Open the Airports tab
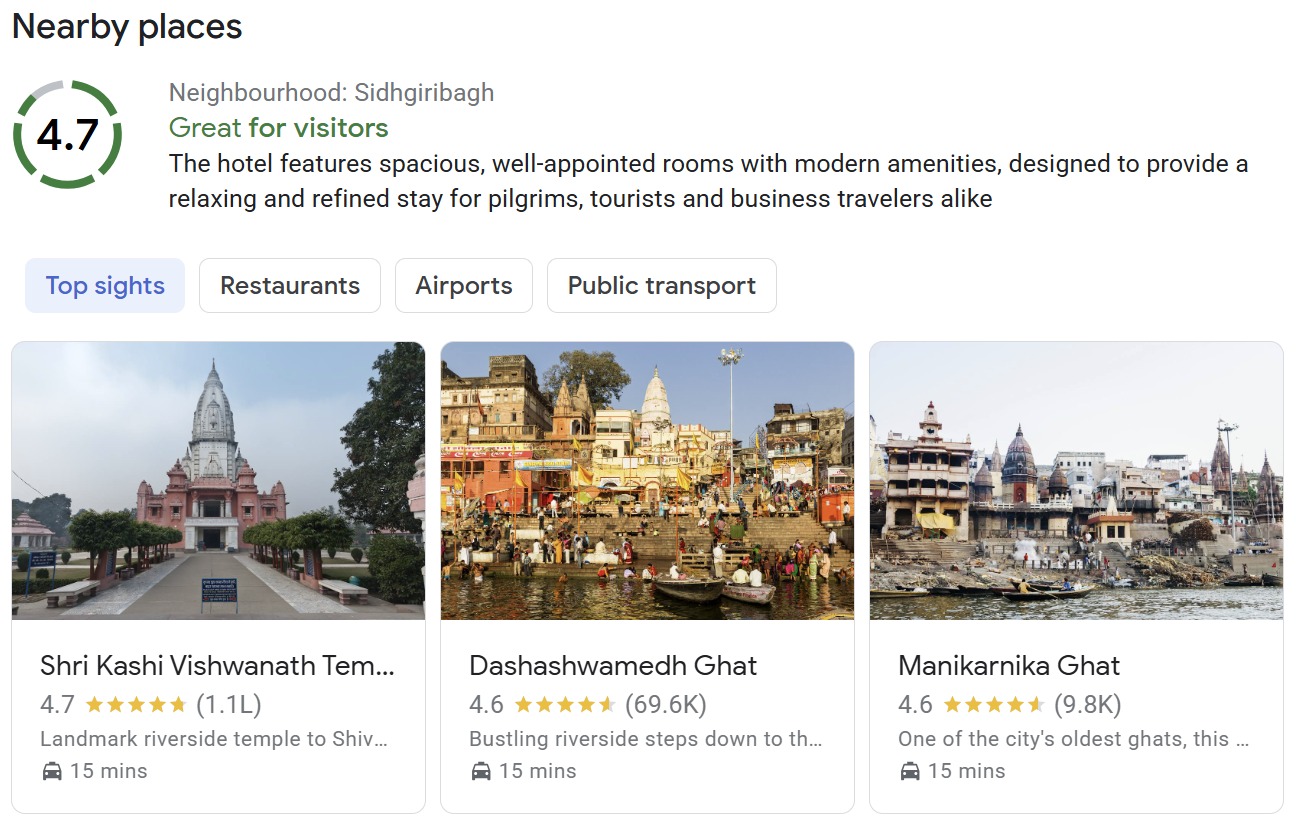The height and width of the screenshot is (823, 1296). pyautogui.click(x=464, y=286)
